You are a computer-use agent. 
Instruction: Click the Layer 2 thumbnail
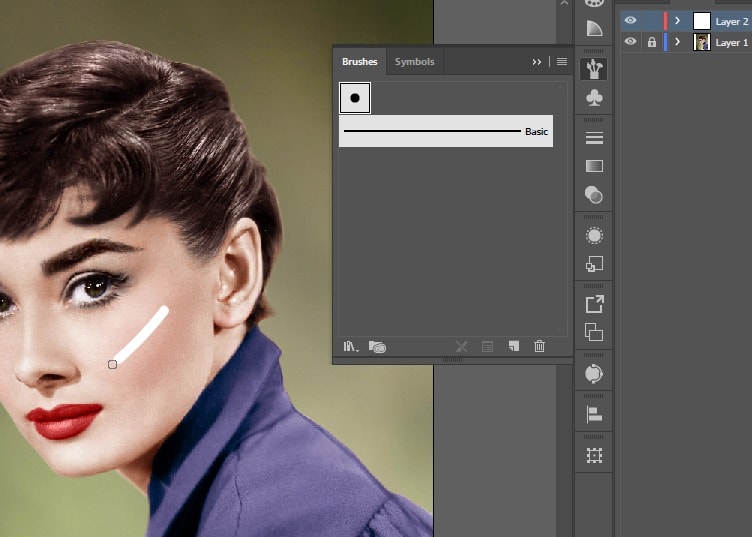point(702,21)
